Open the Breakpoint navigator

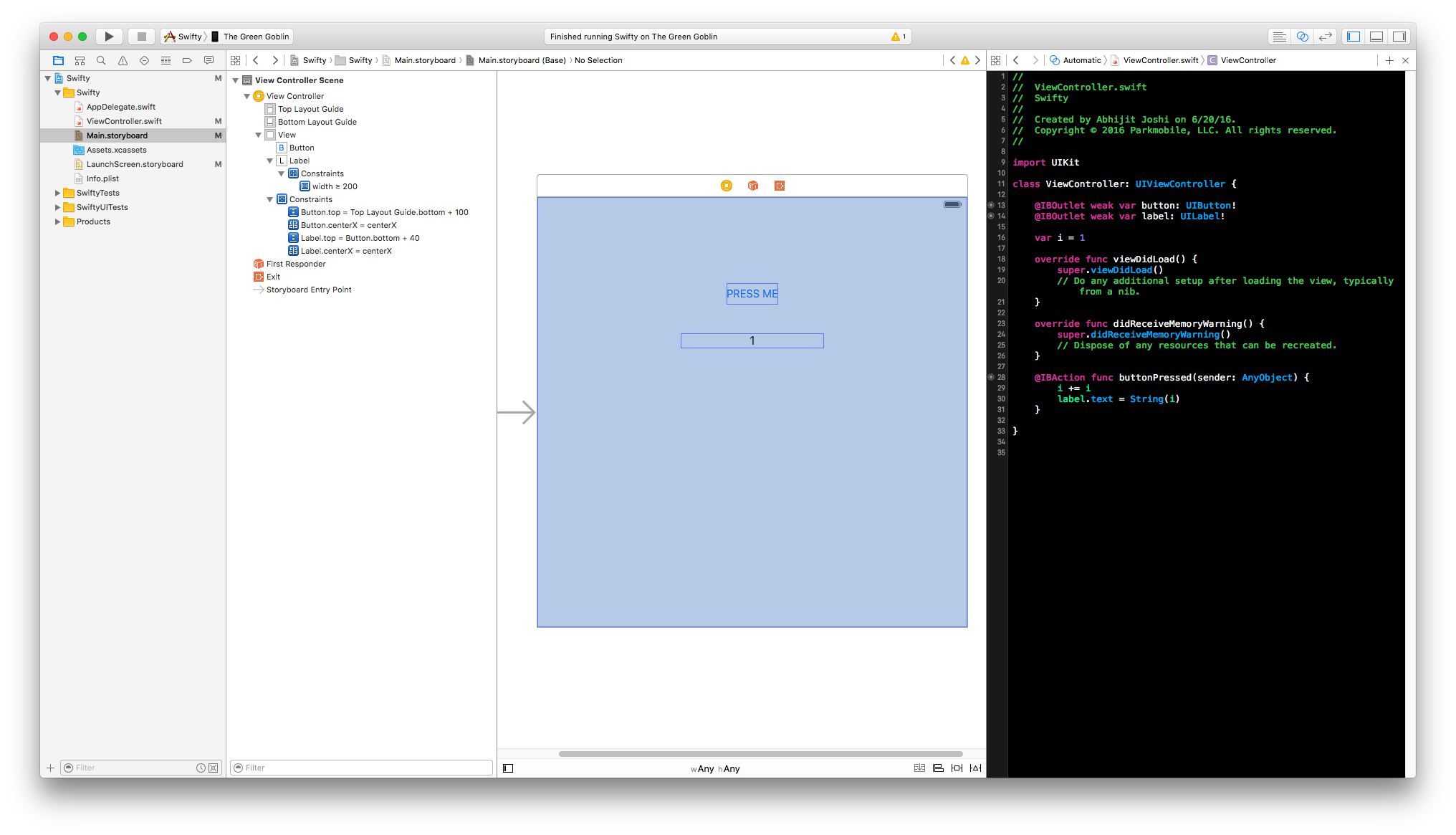click(x=187, y=60)
